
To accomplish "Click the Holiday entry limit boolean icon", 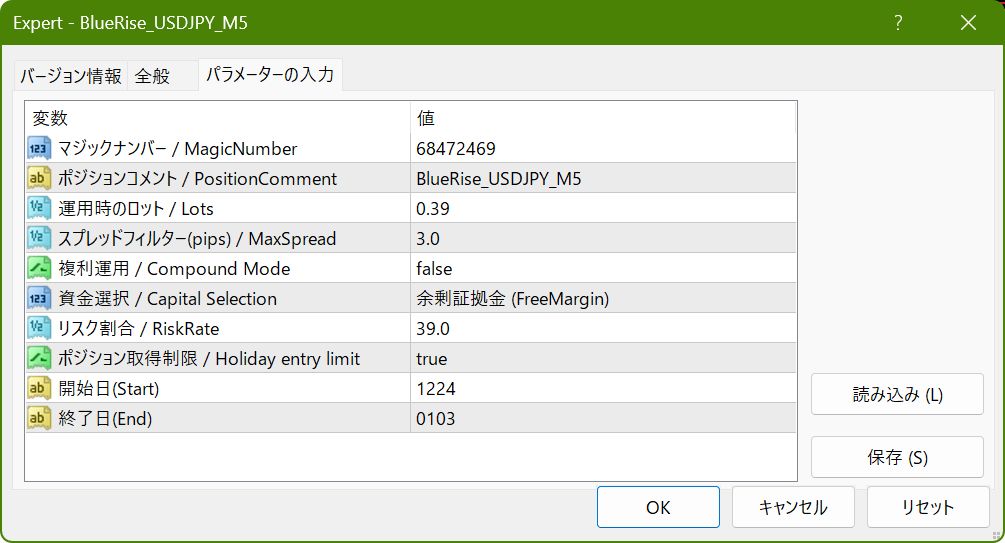I will coord(39,359).
